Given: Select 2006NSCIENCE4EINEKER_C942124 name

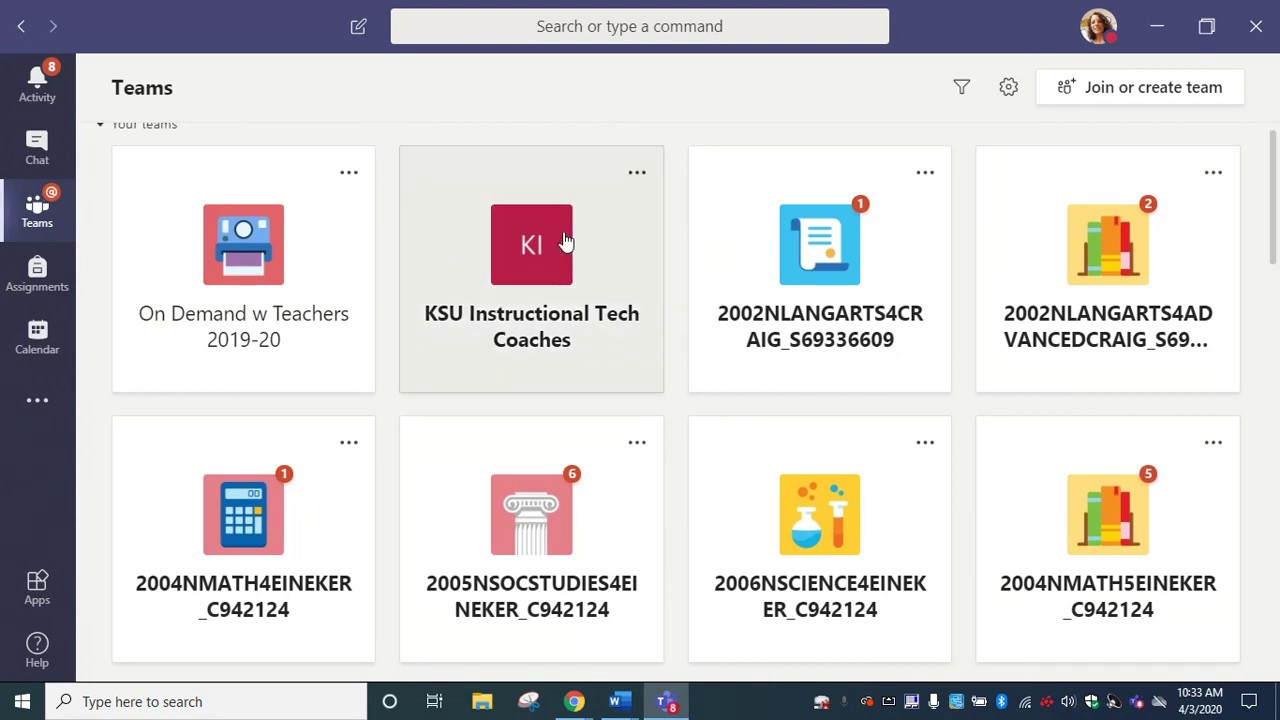Looking at the screenshot, I should pos(819,596).
